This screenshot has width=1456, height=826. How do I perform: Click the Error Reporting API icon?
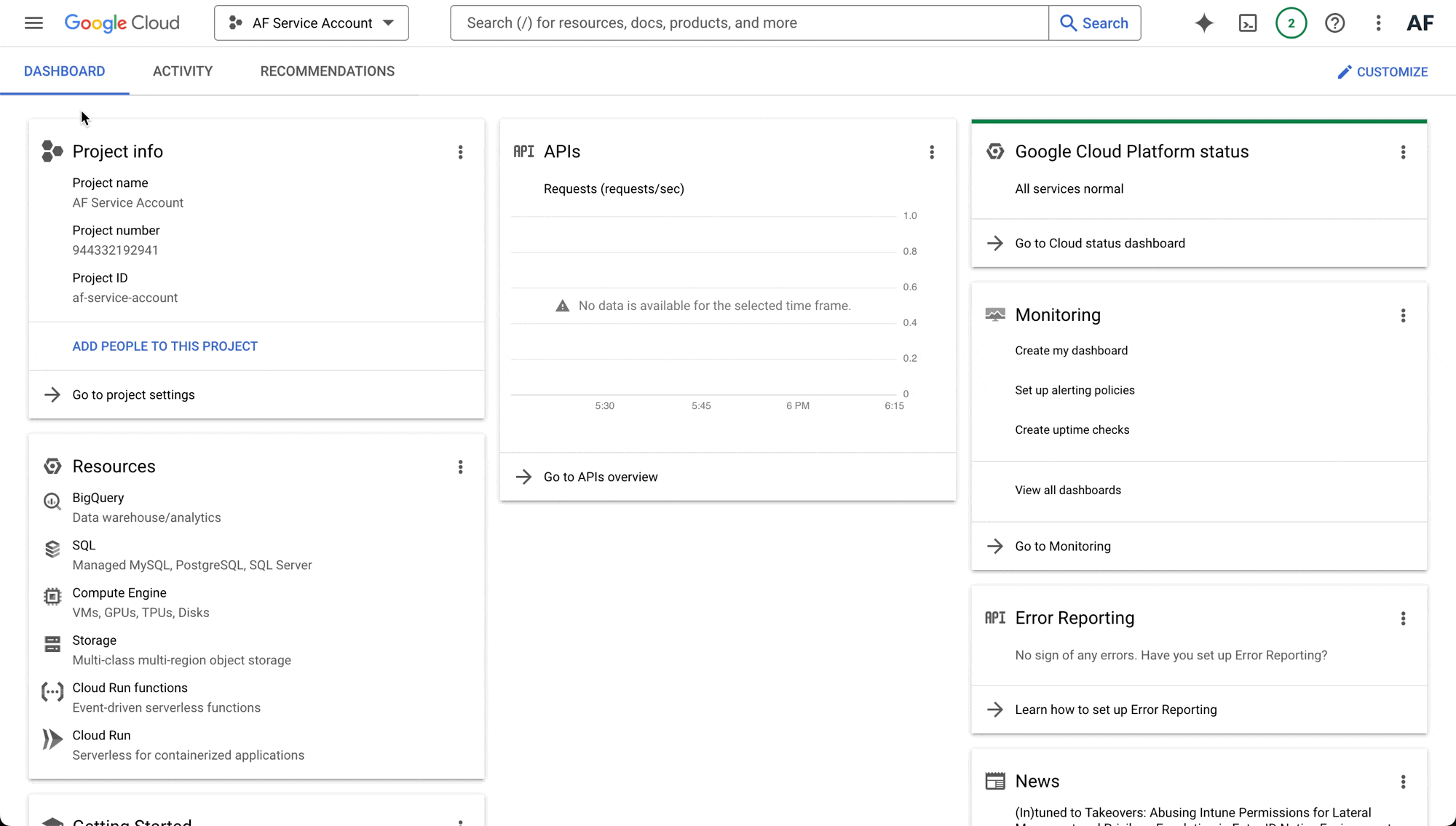pos(995,618)
